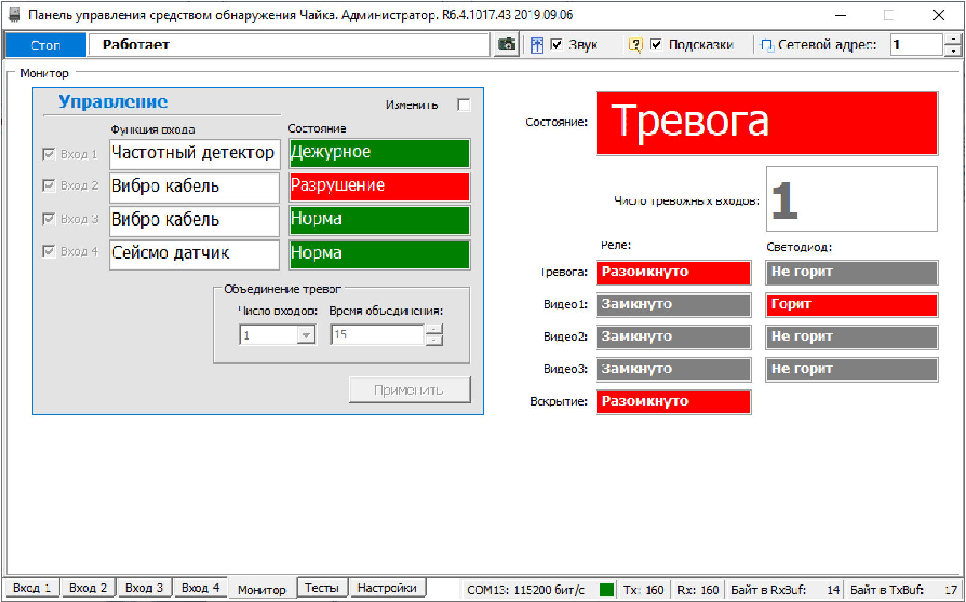Switch to the Вход 3 tab
966x602 pixels.
[x=144, y=588]
